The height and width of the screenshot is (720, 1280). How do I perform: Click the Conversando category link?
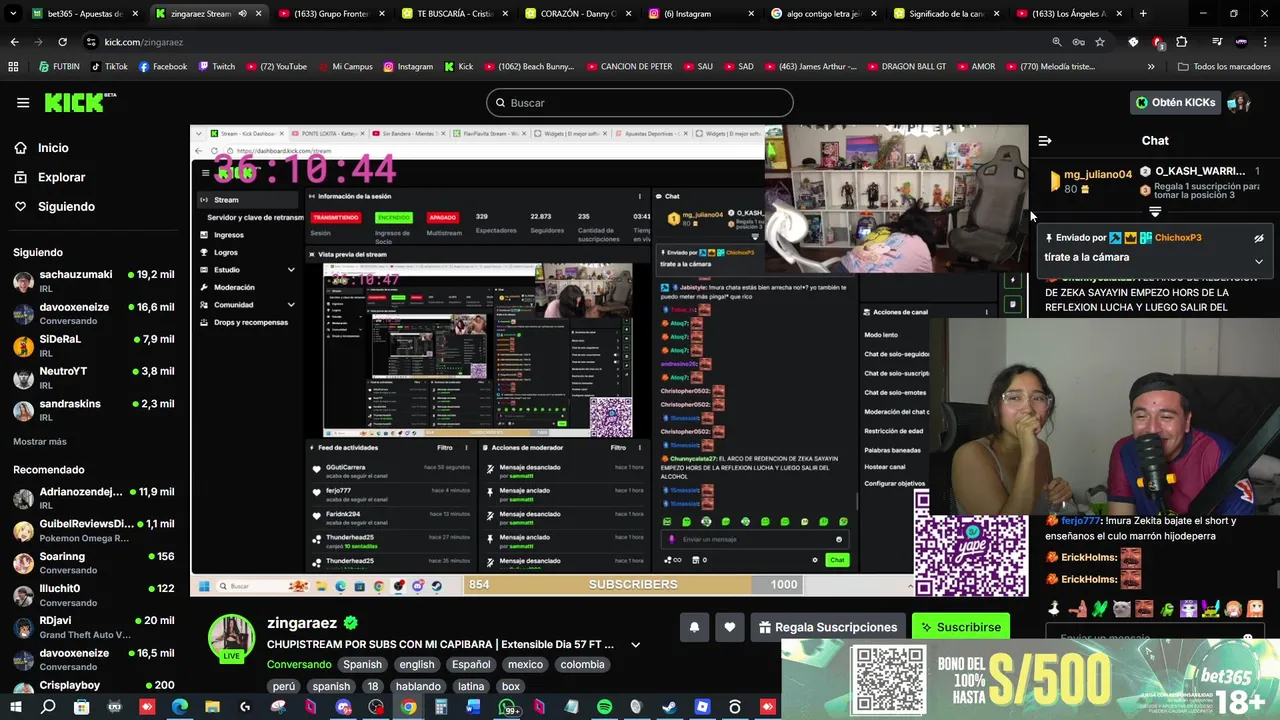[x=299, y=664]
